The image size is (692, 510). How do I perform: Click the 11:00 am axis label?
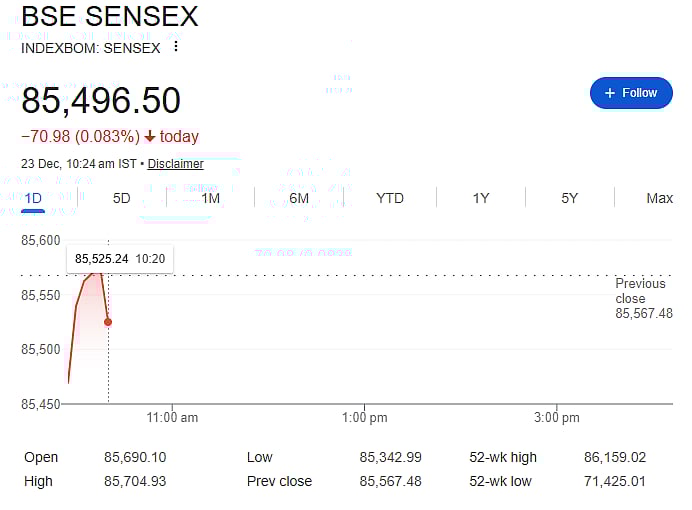(173, 417)
